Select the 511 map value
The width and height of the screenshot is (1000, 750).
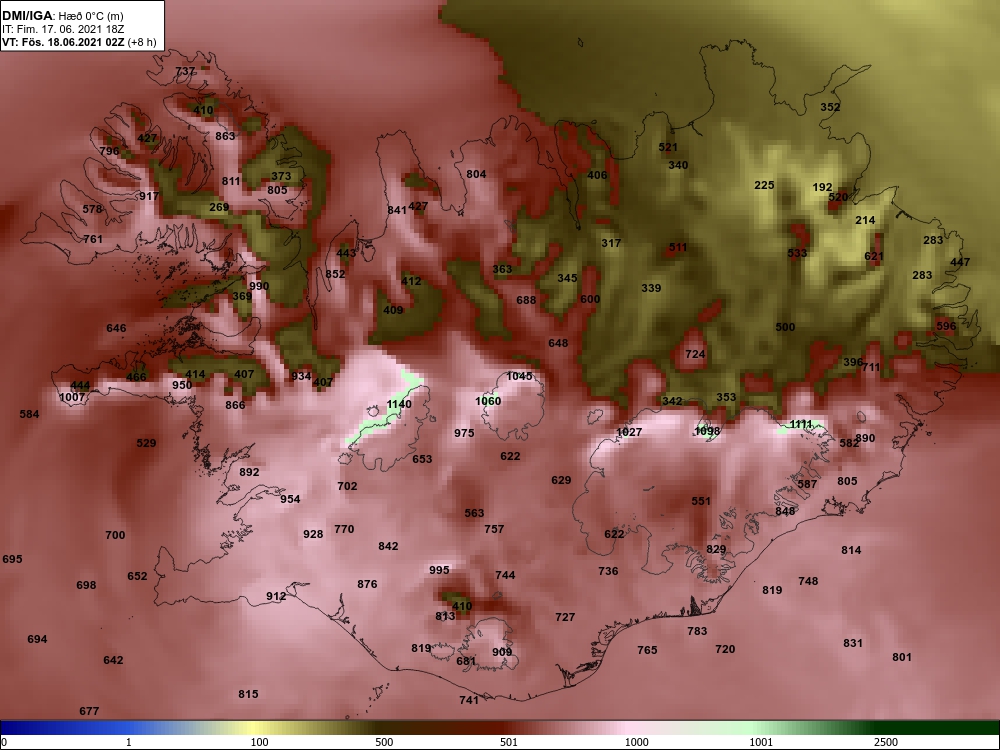(678, 247)
